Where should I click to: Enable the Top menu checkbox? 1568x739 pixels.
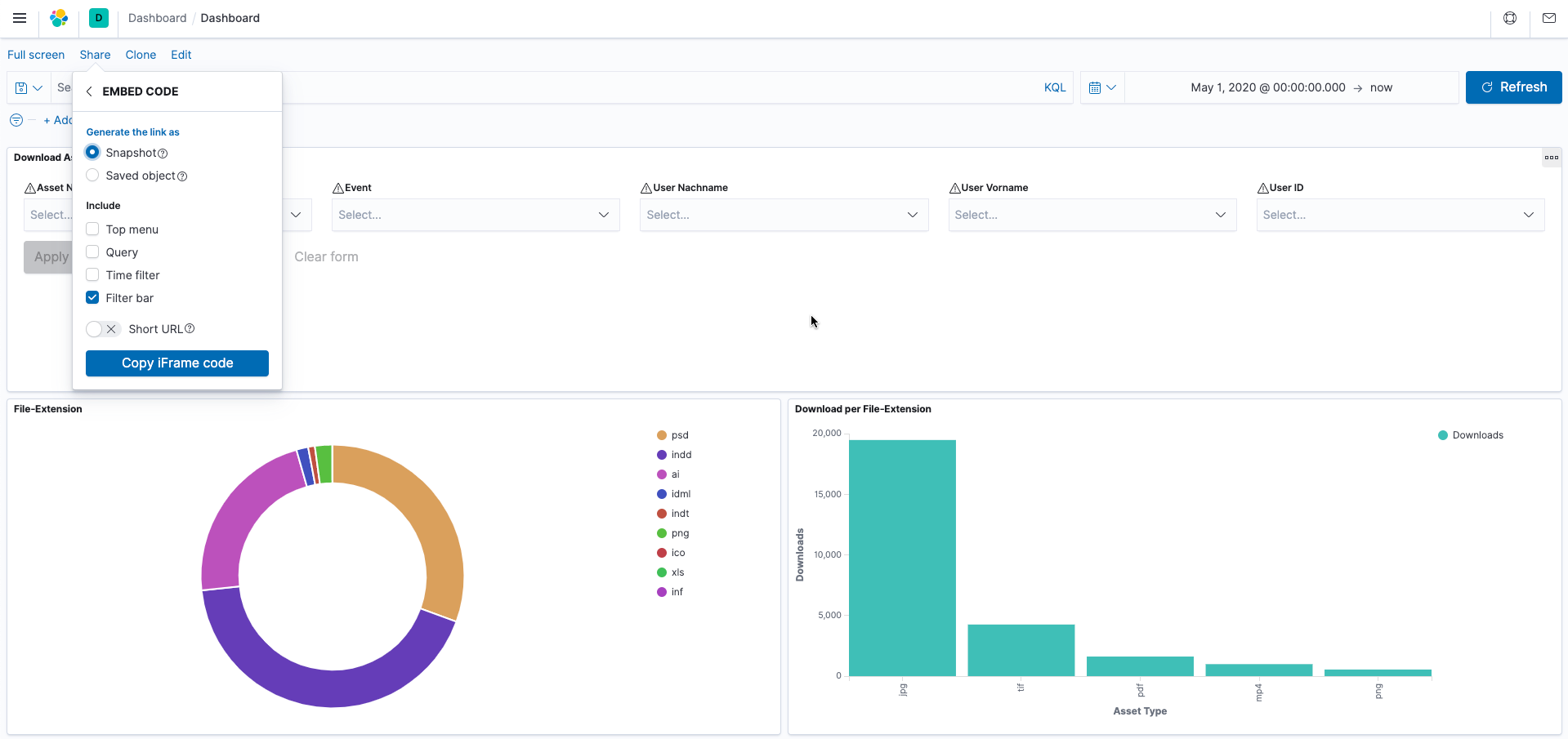[x=92, y=229]
